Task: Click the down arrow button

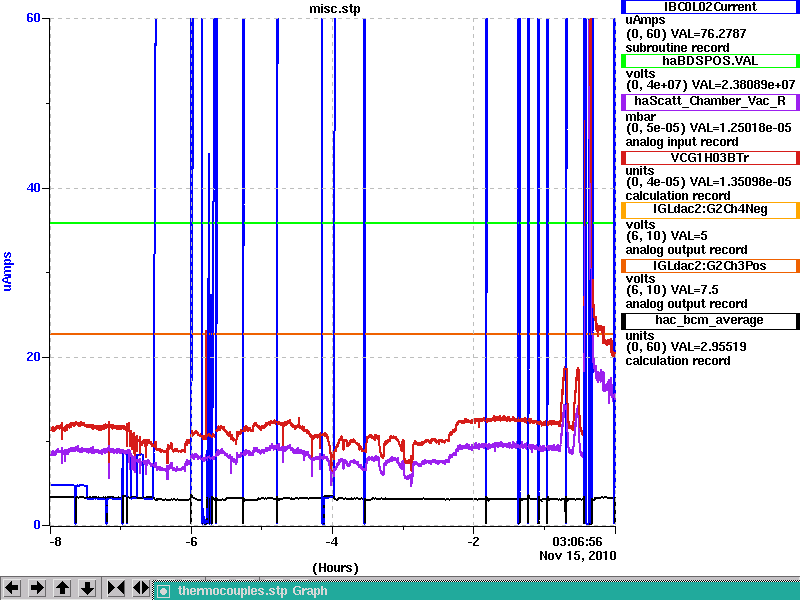Action: click(88, 588)
